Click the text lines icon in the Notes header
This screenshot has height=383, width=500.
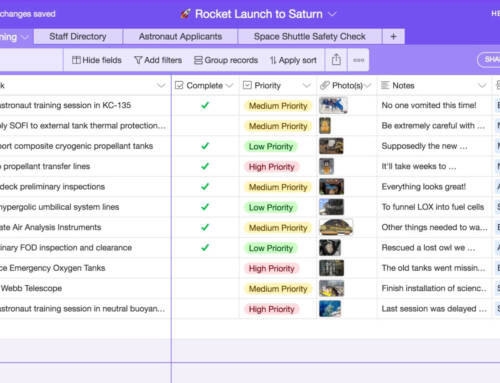(x=385, y=85)
